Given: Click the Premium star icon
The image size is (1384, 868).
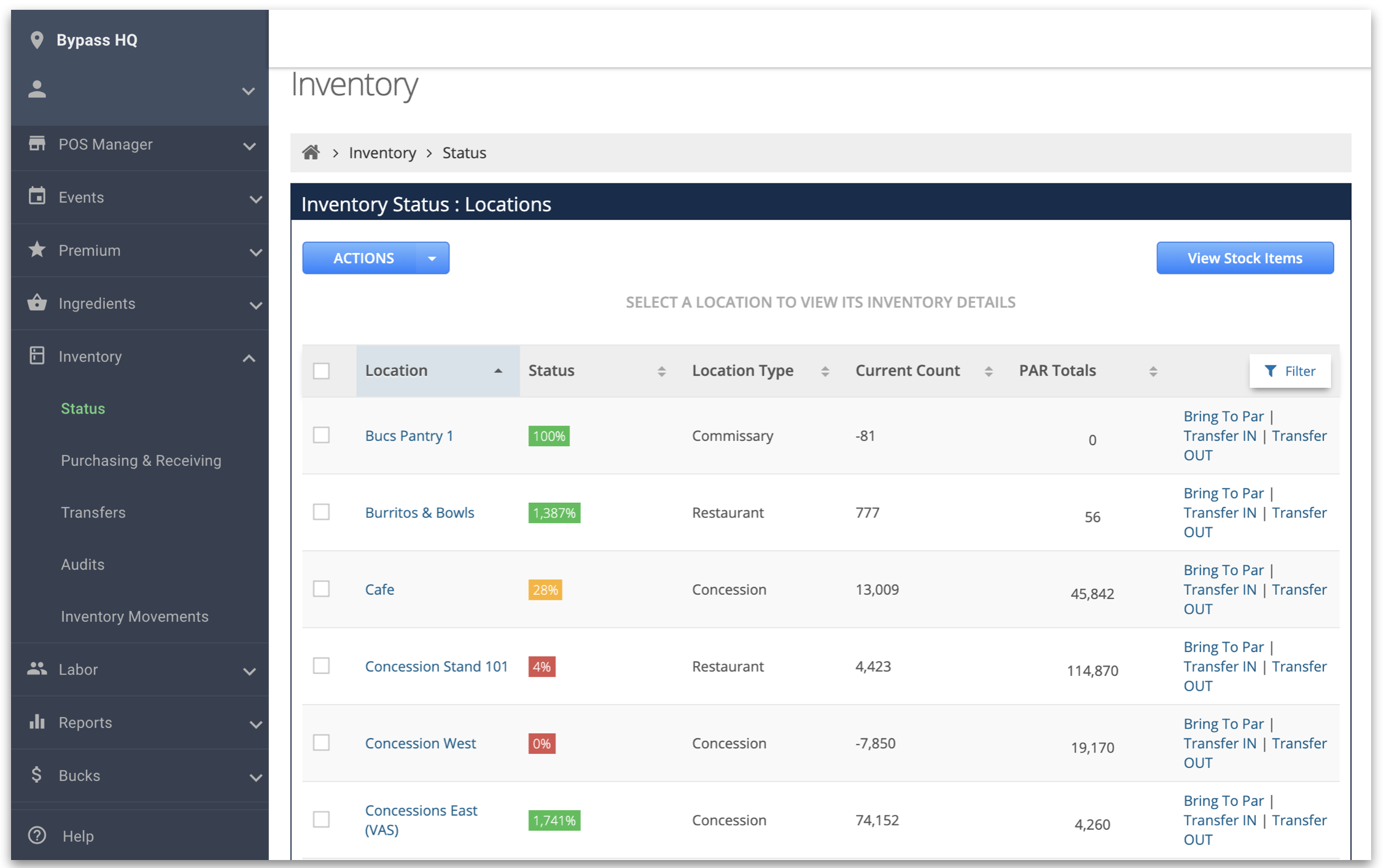Looking at the screenshot, I should [37, 250].
